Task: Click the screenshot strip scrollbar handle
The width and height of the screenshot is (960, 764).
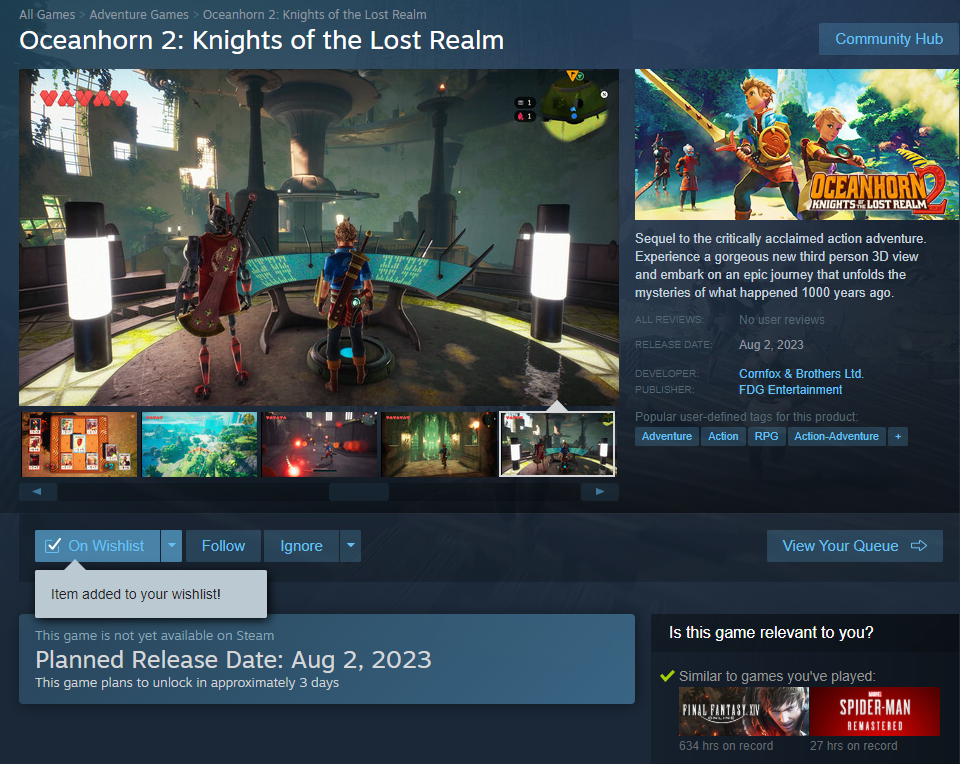Action: (359, 492)
